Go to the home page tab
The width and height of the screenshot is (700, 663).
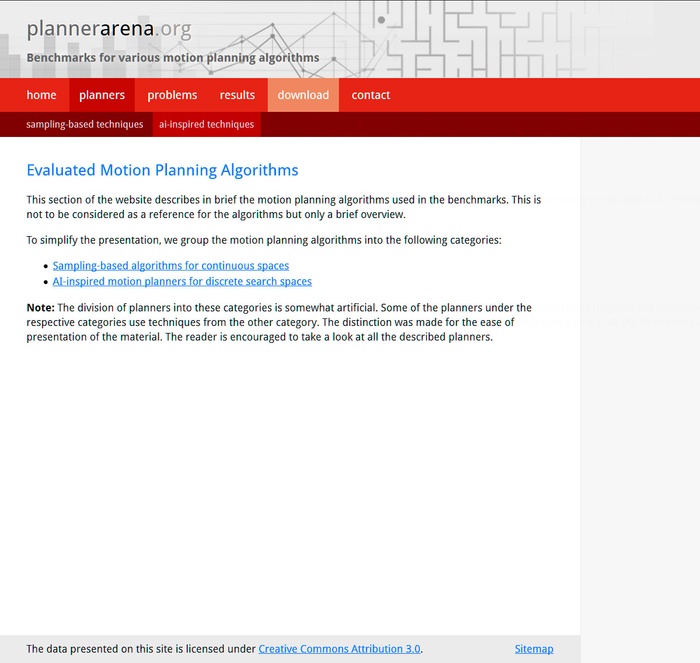[x=41, y=95]
